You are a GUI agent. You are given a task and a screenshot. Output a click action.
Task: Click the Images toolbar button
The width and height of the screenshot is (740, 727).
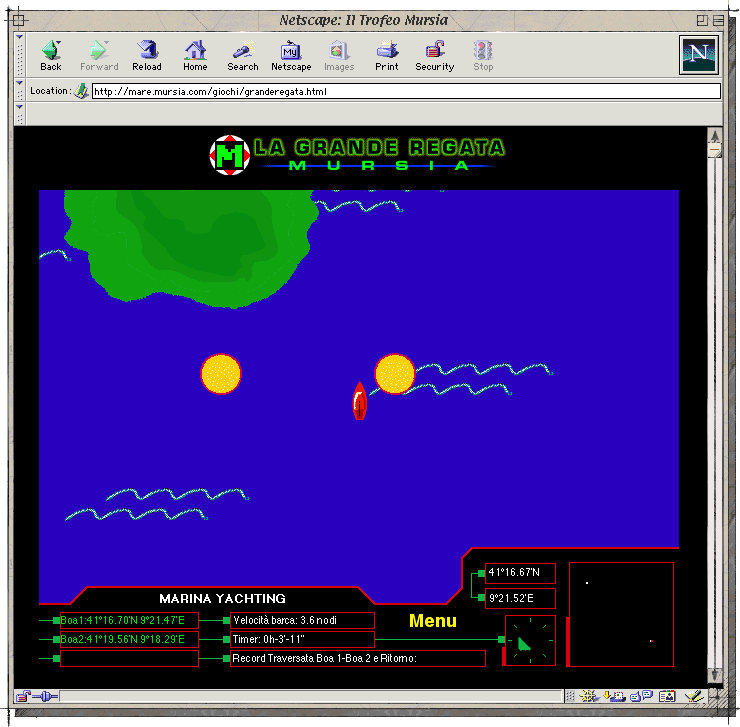pyautogui.click(x=339, y=56)
